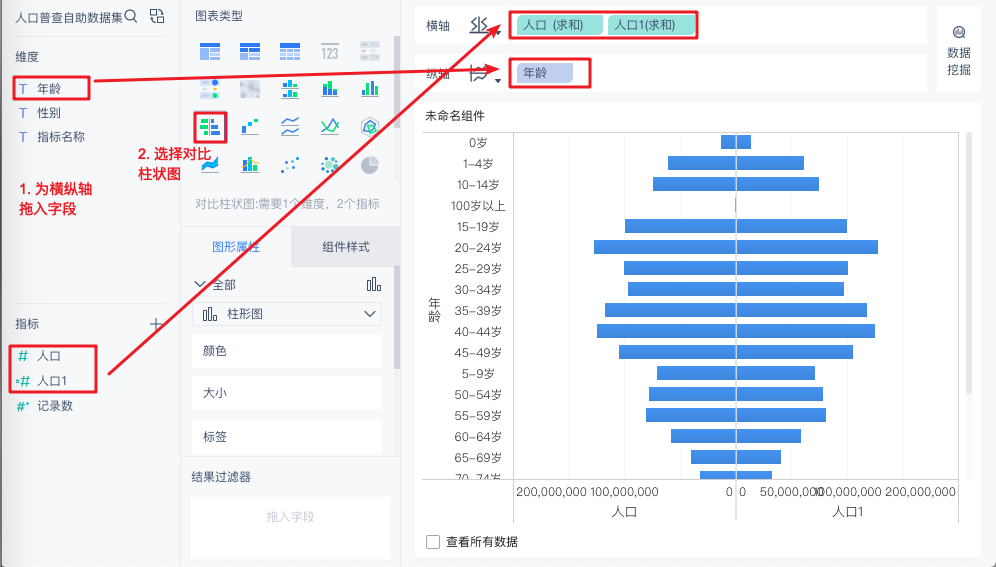Pick the stacked column chart type

tap(330, 89)
